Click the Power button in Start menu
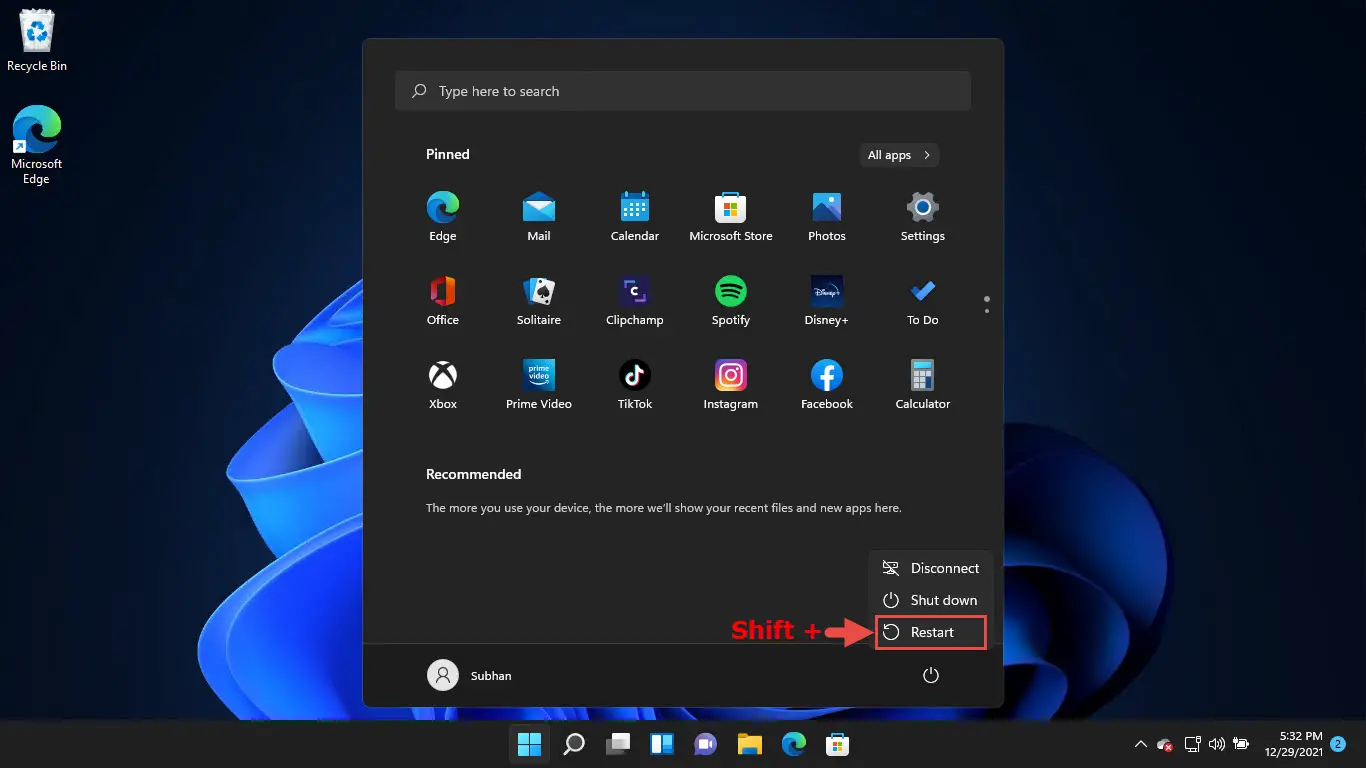 tap(930, 676)
